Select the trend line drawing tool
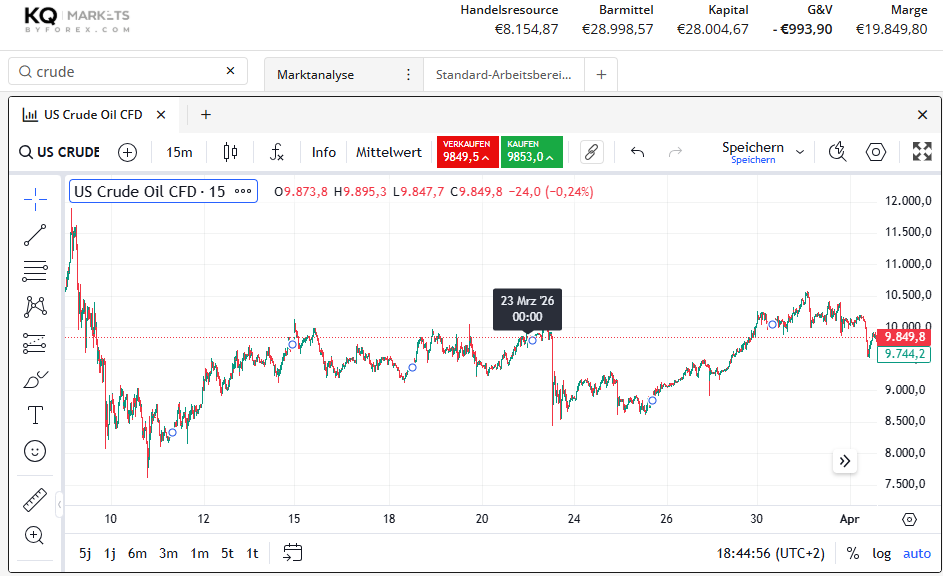943x576 pixels. [x=35, y=235]
